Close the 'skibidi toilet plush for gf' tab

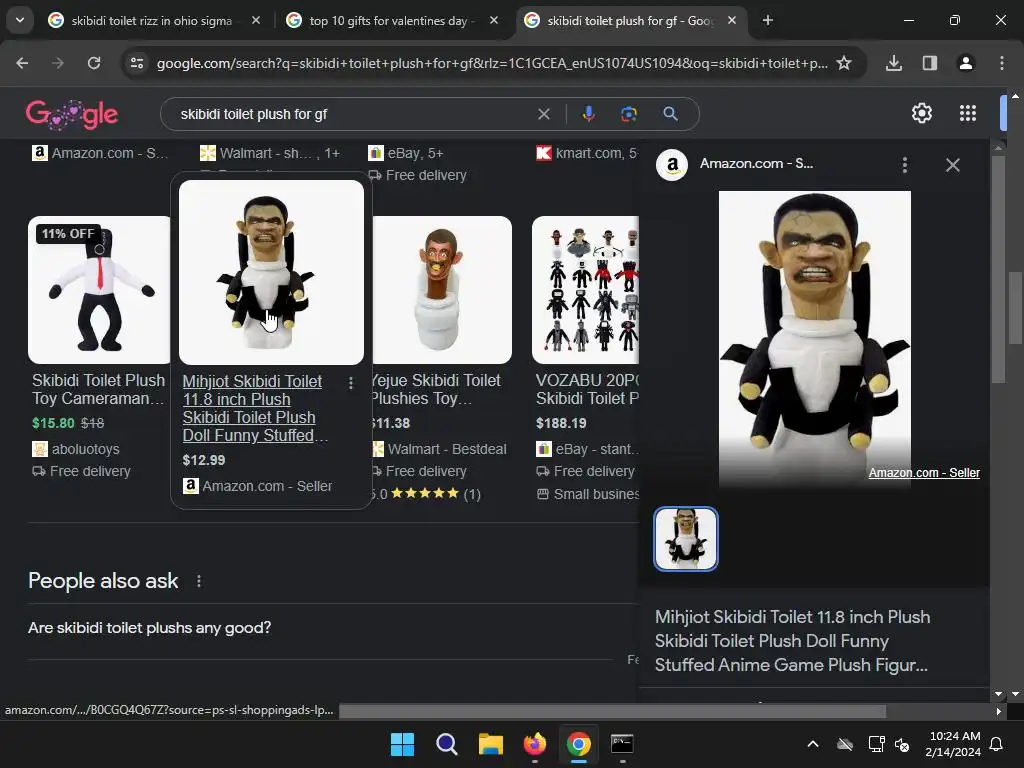[732, 21]
